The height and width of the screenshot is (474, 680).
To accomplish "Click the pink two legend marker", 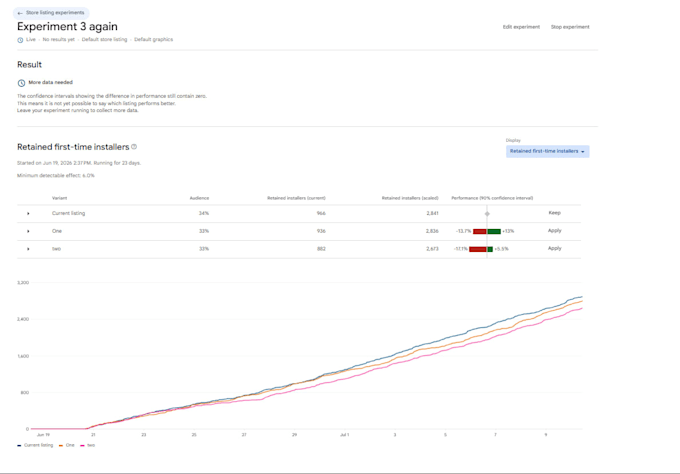I will coord(82,445).
